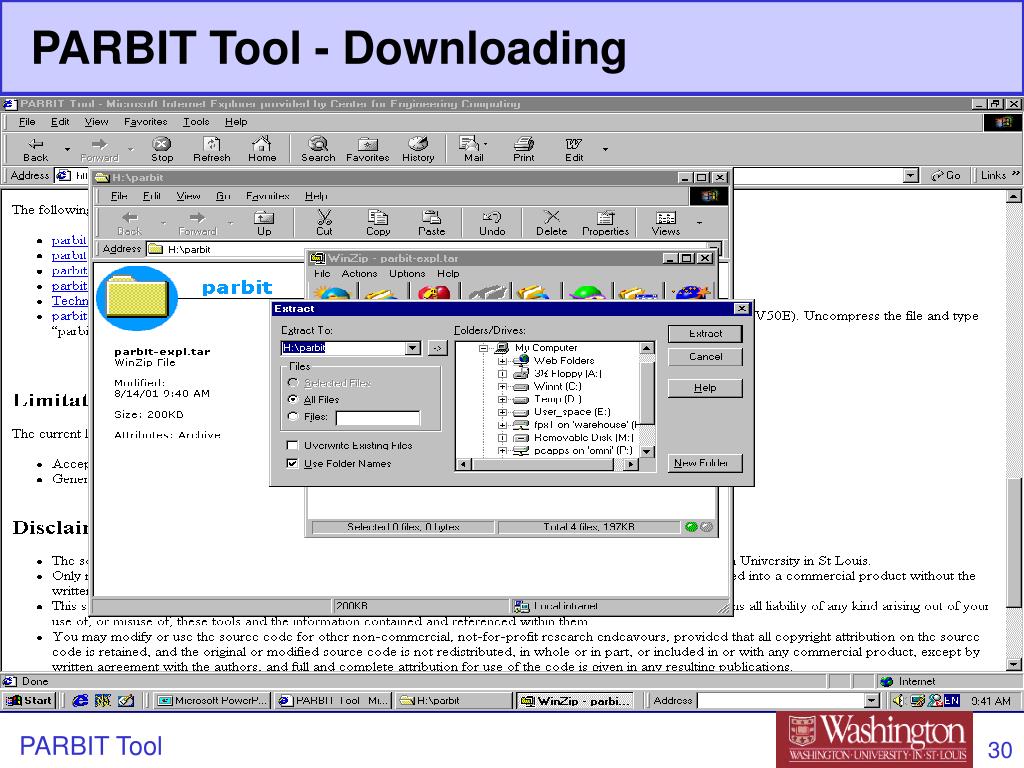Image resolution: width=1024 pixels, height=768 pixels.
Task: Open History in Internet Explorer toolbar
Action: (x=418, y=150)
